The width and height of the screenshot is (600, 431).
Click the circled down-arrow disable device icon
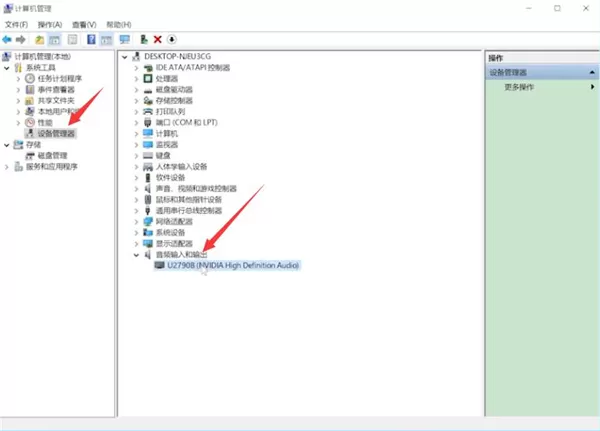(x=172, y=39)
